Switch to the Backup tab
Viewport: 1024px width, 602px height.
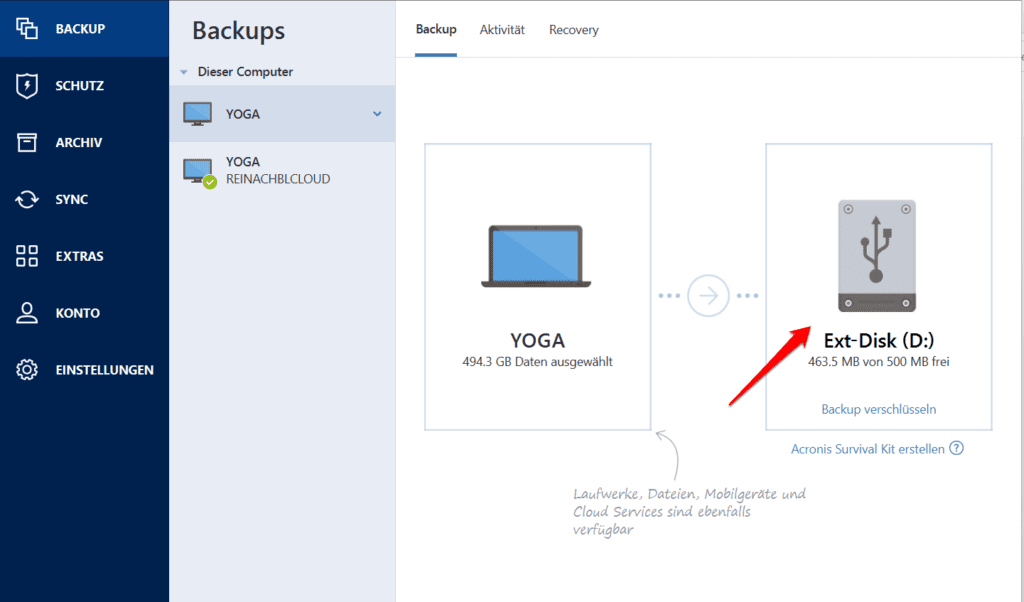(436, 29)
